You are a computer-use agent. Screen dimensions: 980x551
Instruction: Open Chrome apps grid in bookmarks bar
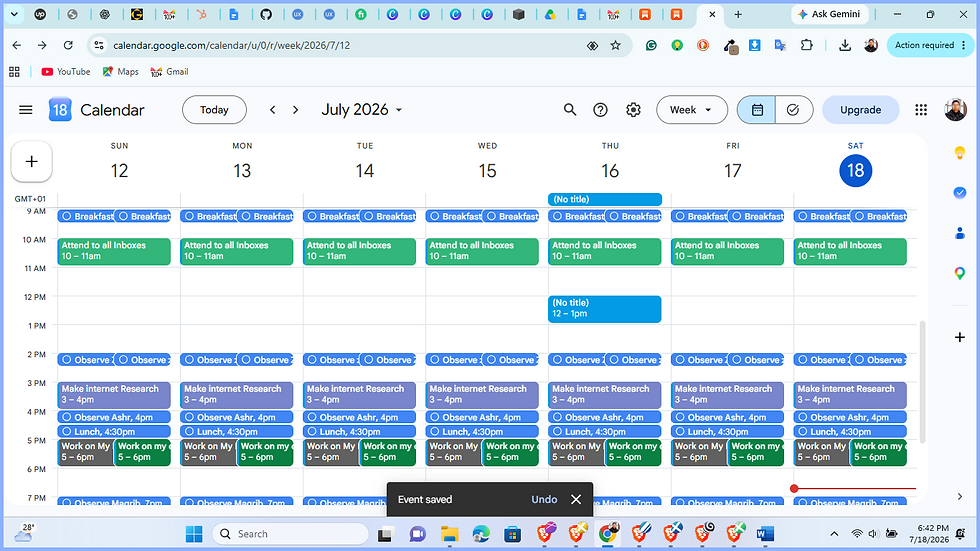click(x=14, y=72)
